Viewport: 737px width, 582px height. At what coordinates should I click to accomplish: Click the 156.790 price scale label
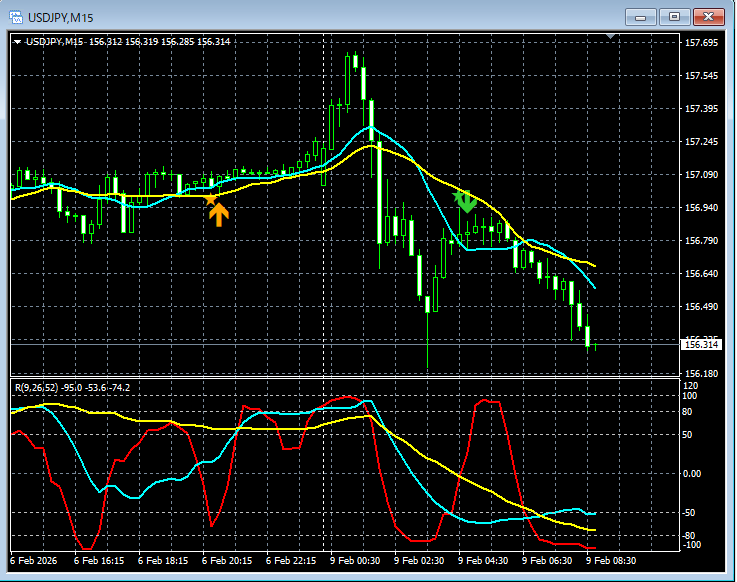pyautogui.click(x=701, y=241)
